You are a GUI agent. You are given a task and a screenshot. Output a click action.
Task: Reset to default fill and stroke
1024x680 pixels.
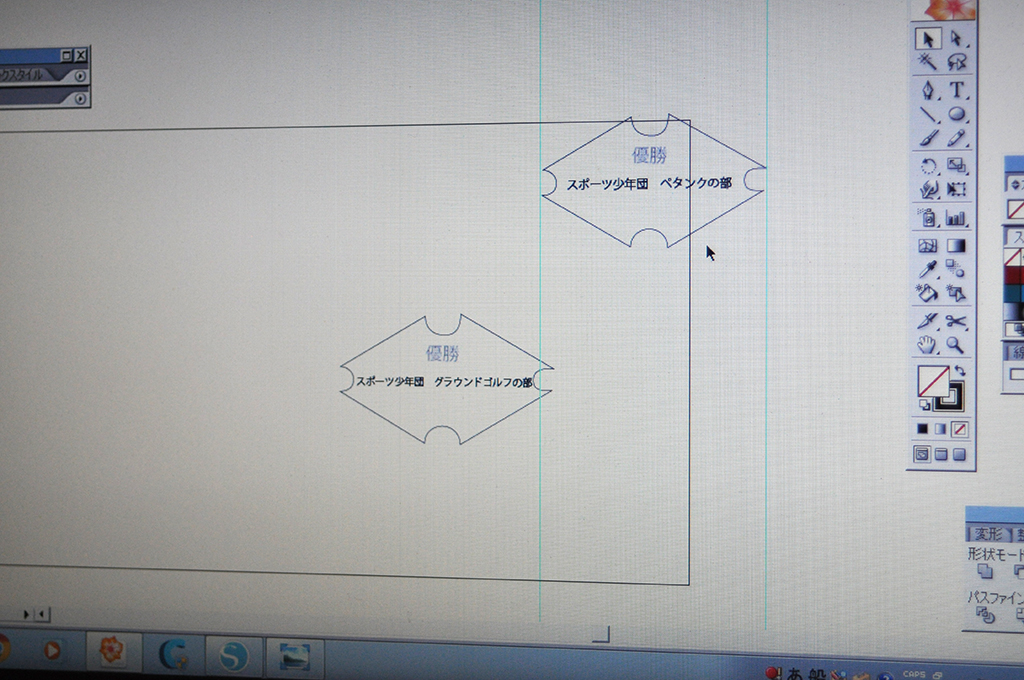click(925, 405)
